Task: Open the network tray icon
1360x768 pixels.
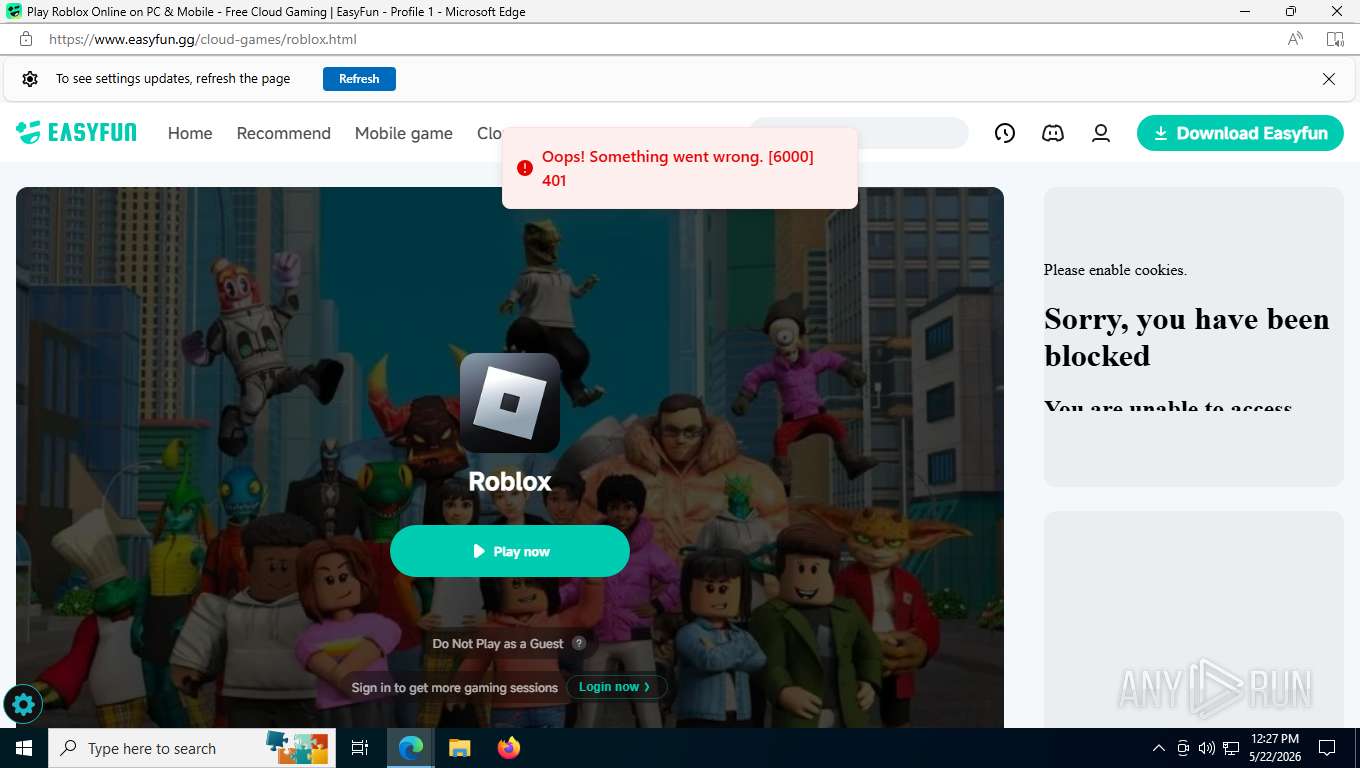Action: coord(1231,748)
